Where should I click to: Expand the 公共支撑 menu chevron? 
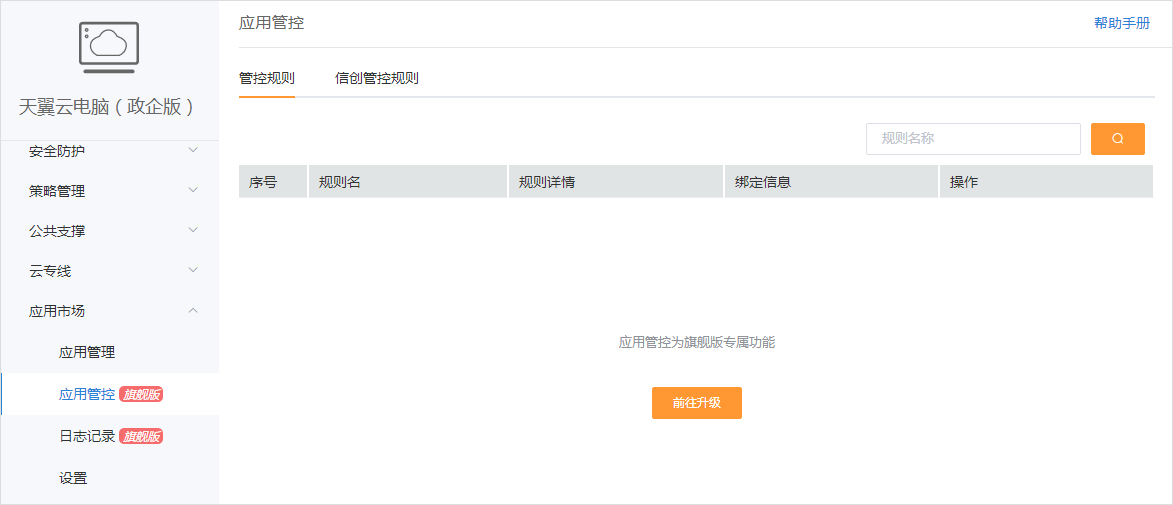pyautogui.click(x=194, y=231)
